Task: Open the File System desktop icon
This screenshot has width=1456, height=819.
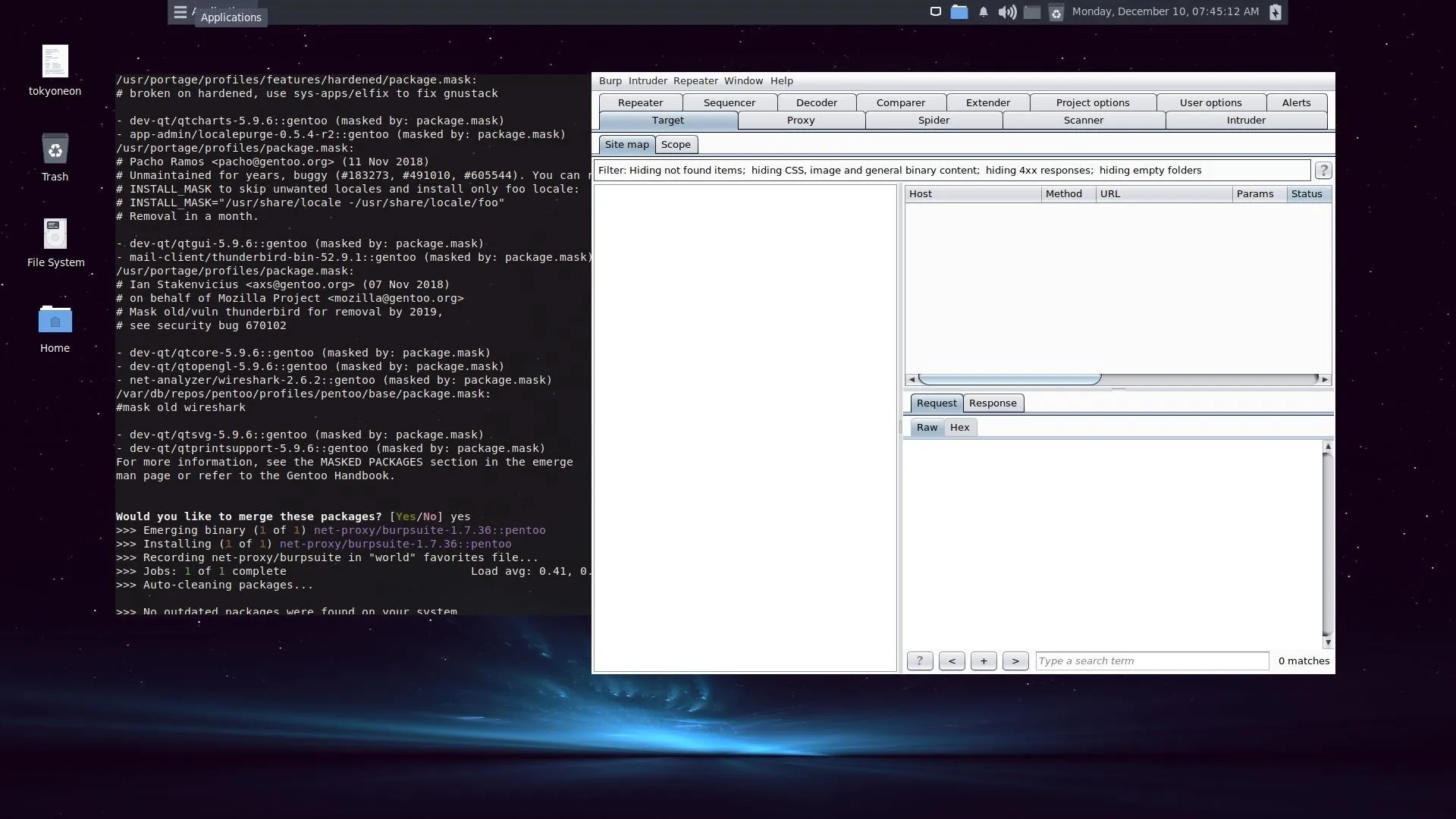Action: pos(55,243)
